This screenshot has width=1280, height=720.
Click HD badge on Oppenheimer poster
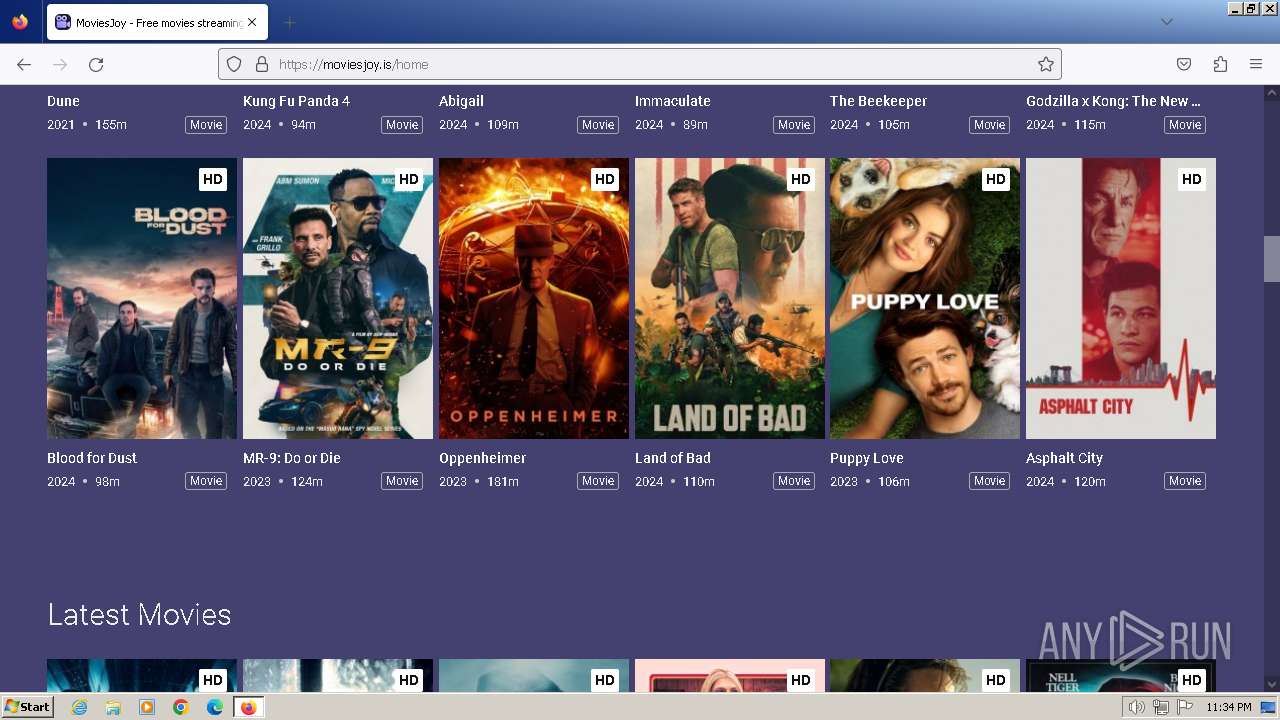point(604,179)
